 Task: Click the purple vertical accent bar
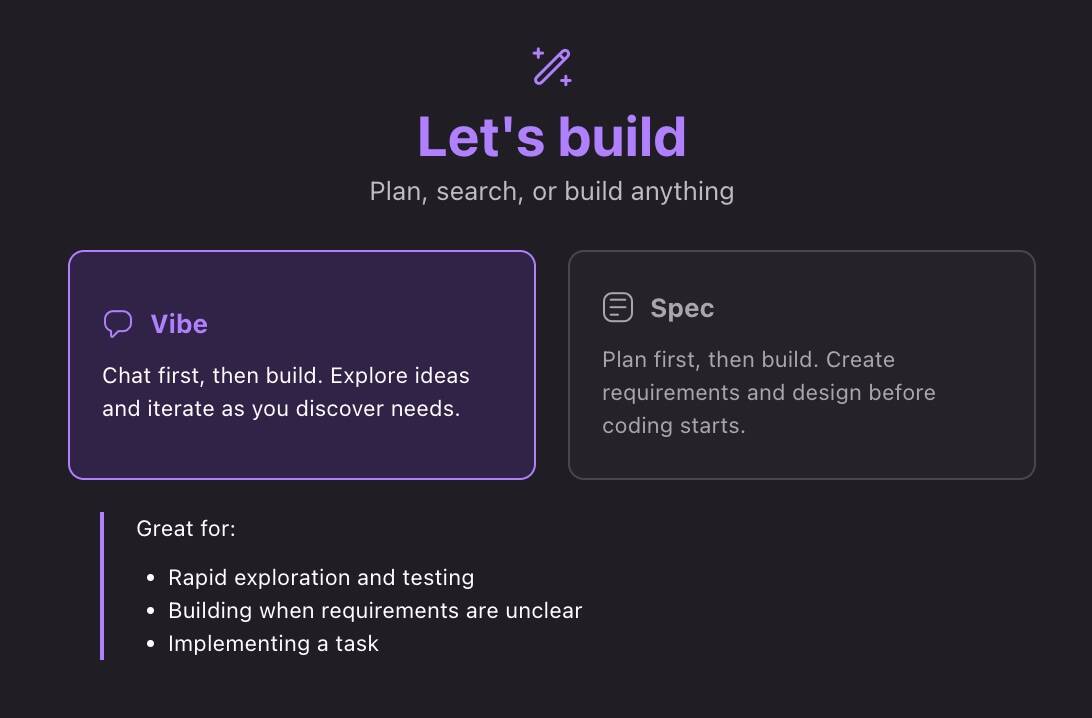point(102,586)
